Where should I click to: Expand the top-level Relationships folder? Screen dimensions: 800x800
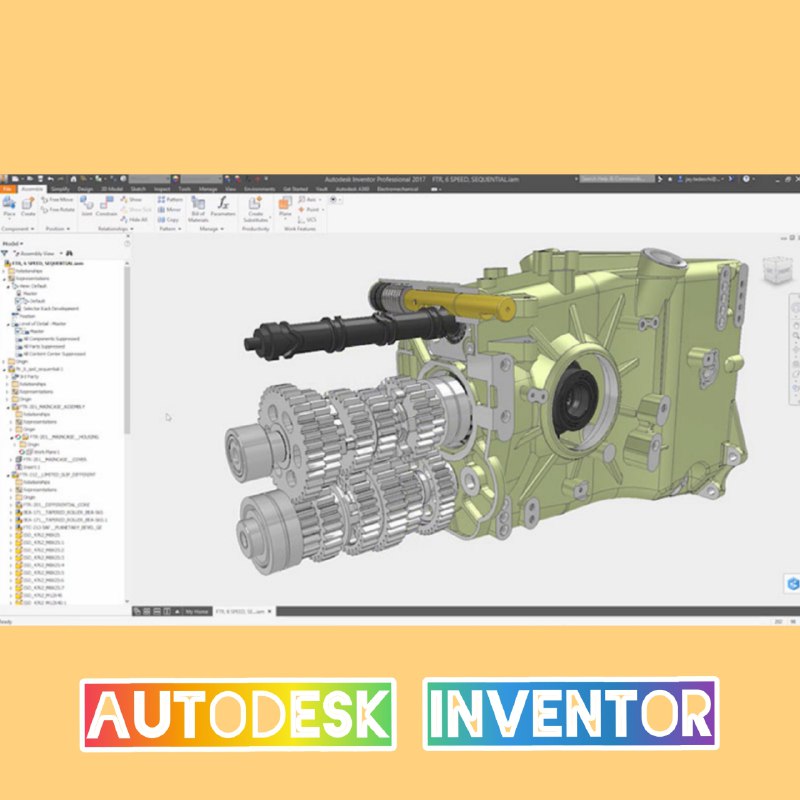pos(5,271)
